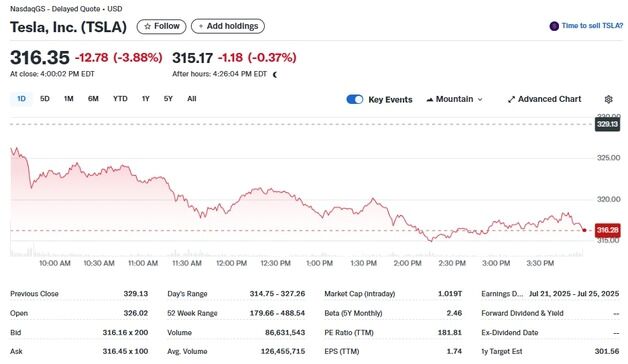
Task: Click the Avg. Volume value 126,455,715
Action: point(283,352)
